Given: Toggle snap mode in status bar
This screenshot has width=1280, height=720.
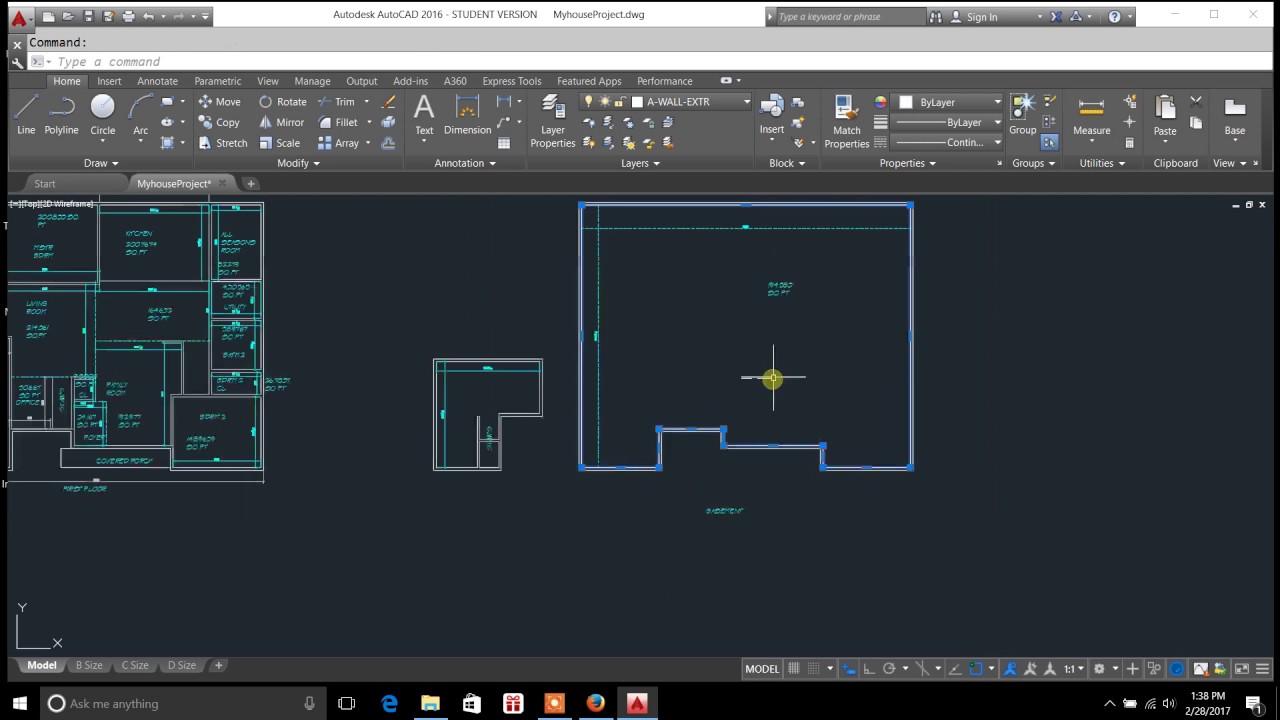Looking at the screenshot, I should pos(814,669).
